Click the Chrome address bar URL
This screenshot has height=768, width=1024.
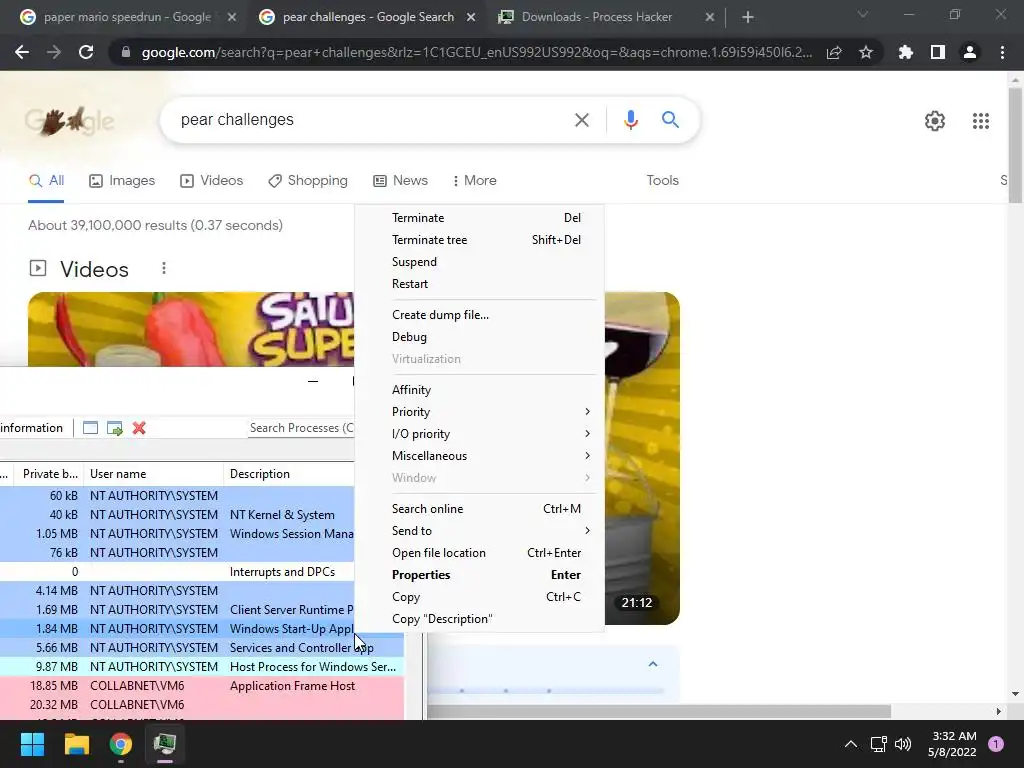coord(477,52)
